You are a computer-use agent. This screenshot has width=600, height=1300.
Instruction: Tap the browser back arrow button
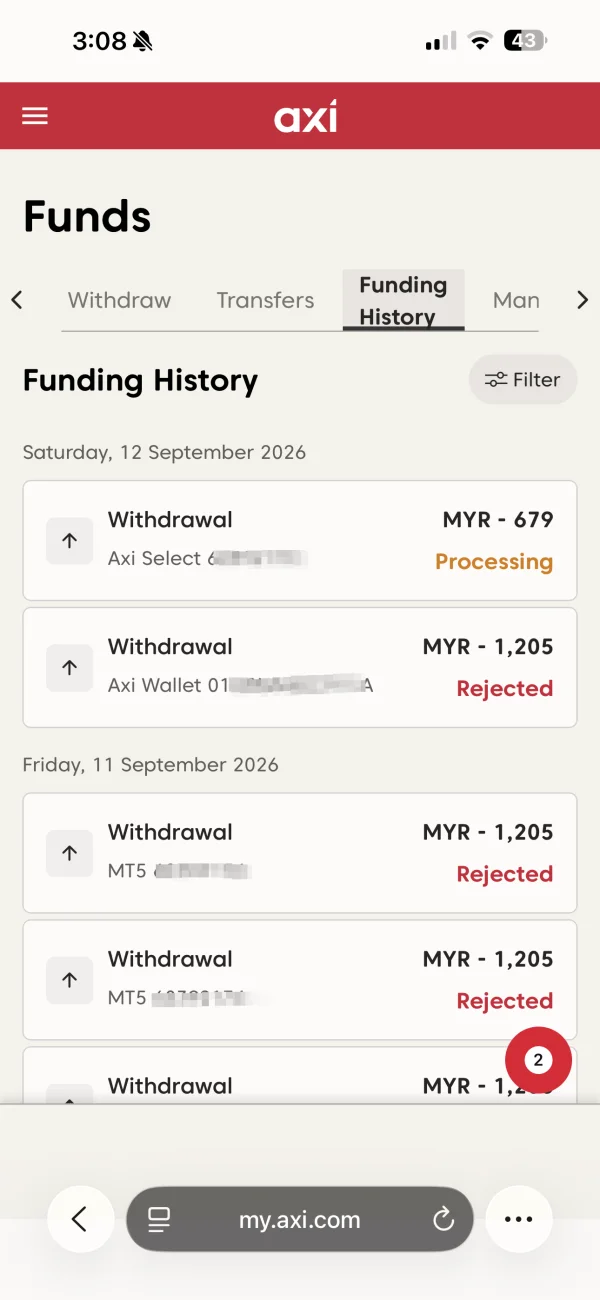pyautogui.click(x=80, y=1219)
